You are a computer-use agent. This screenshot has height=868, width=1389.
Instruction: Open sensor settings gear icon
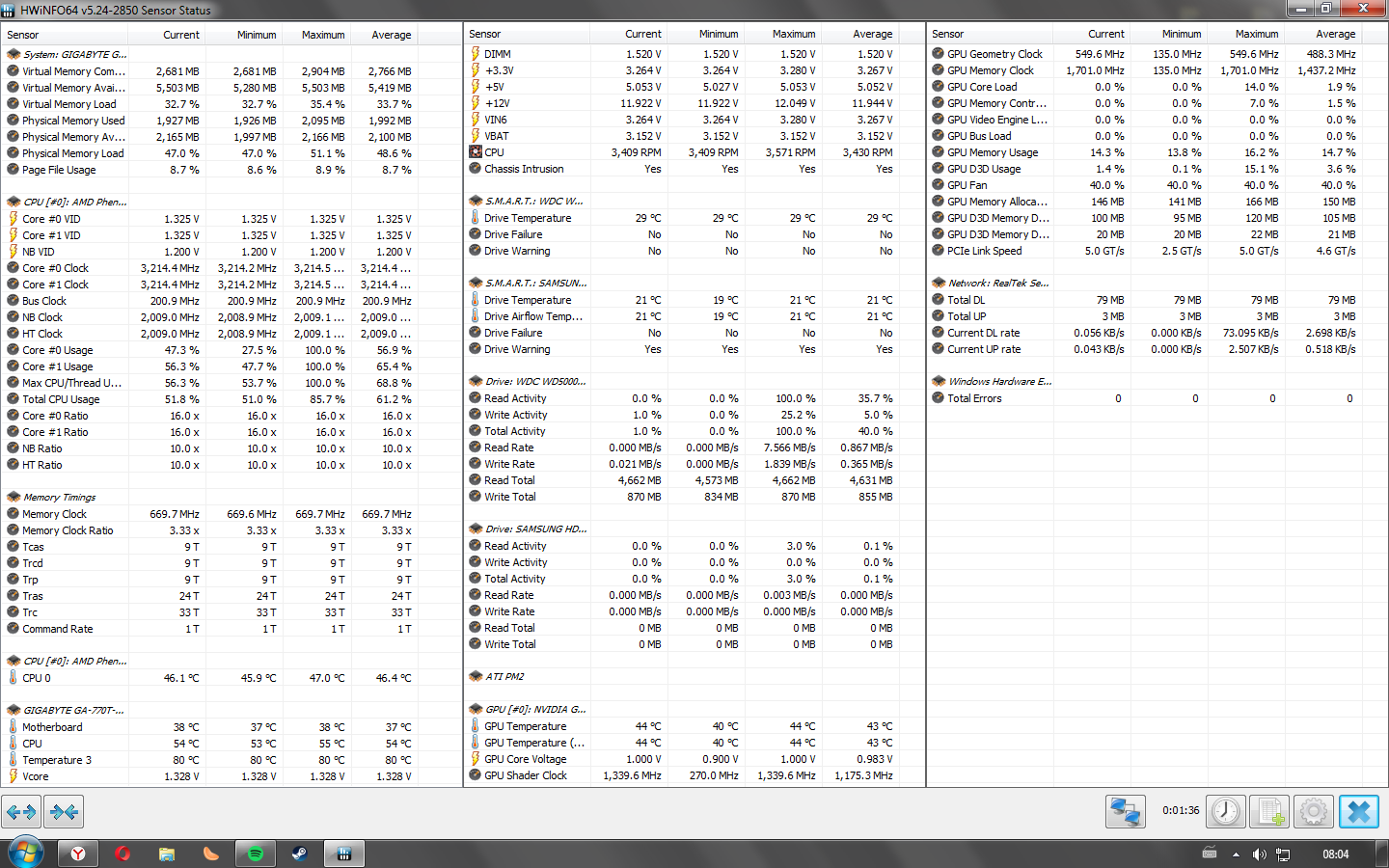point(1313,811)
